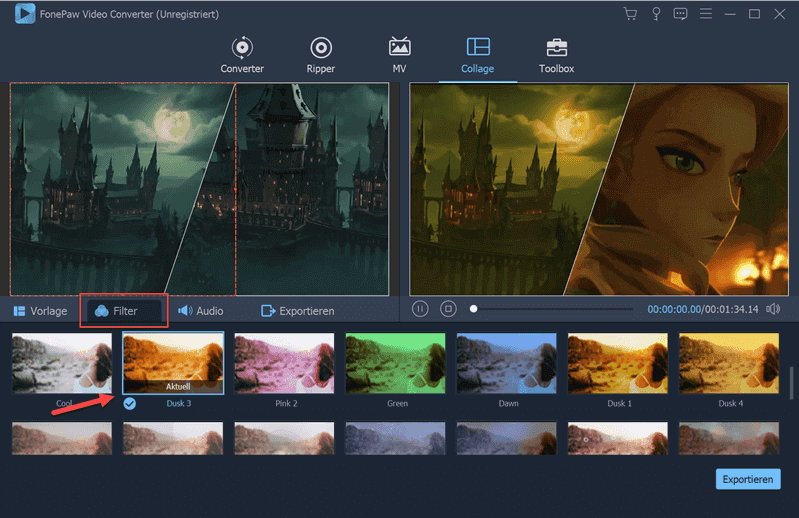This screenshot has width=799, height=518.
Task: Click the FonePaw app logo
Action: [x=24, y=14]
